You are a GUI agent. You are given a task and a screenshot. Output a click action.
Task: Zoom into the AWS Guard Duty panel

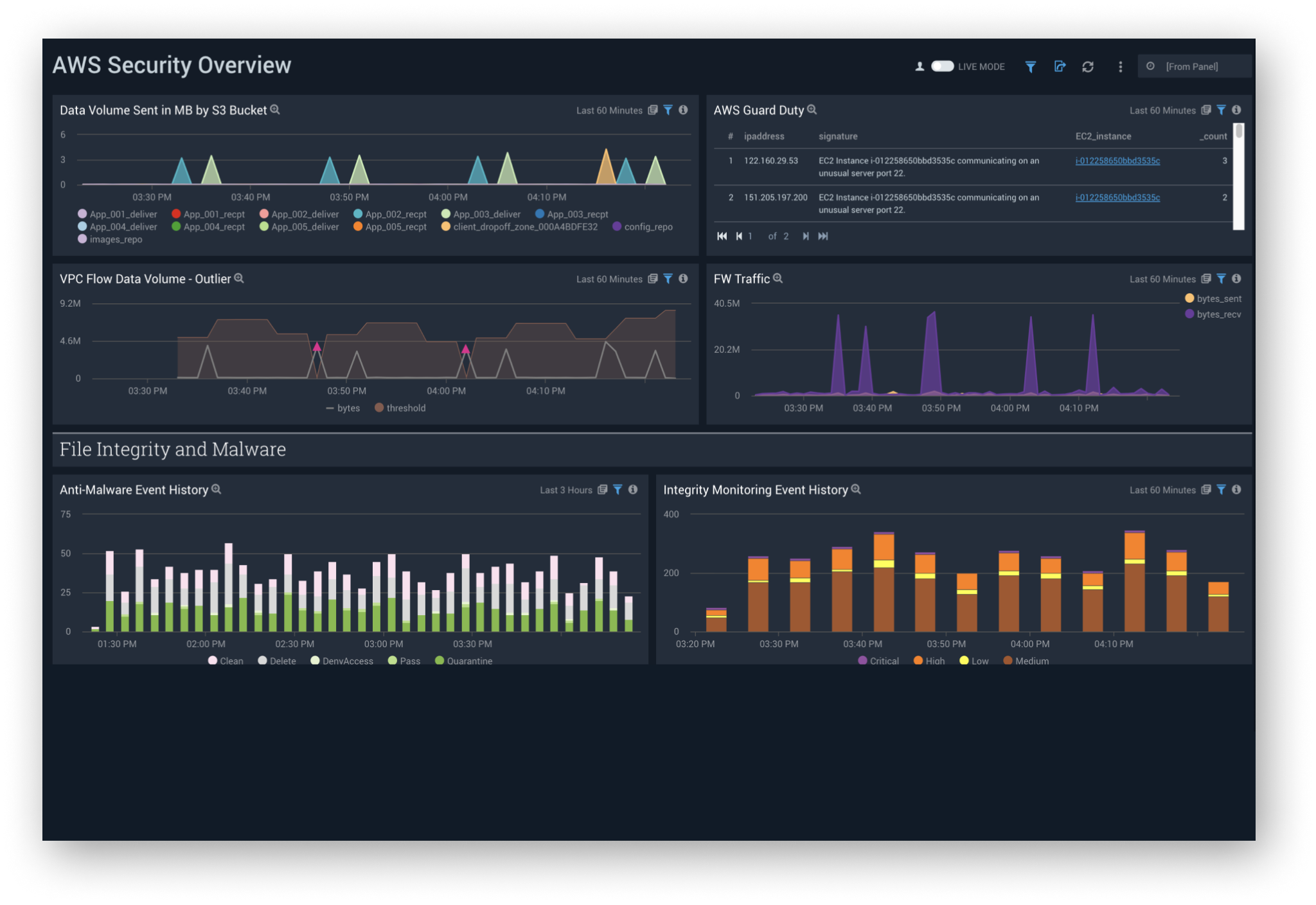click(812, 110)
